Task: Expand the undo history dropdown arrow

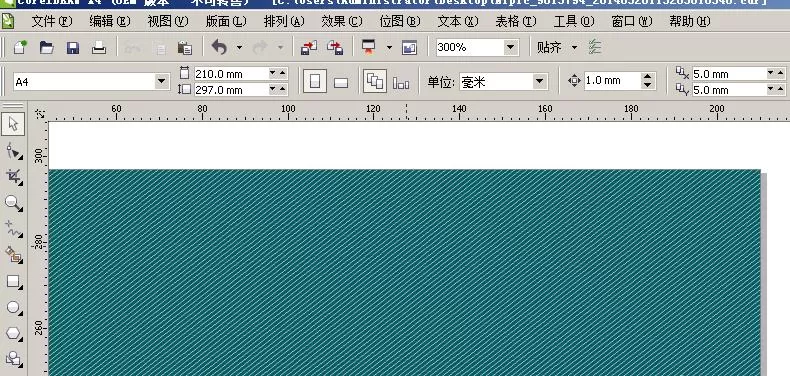Action: pos(239,48)
